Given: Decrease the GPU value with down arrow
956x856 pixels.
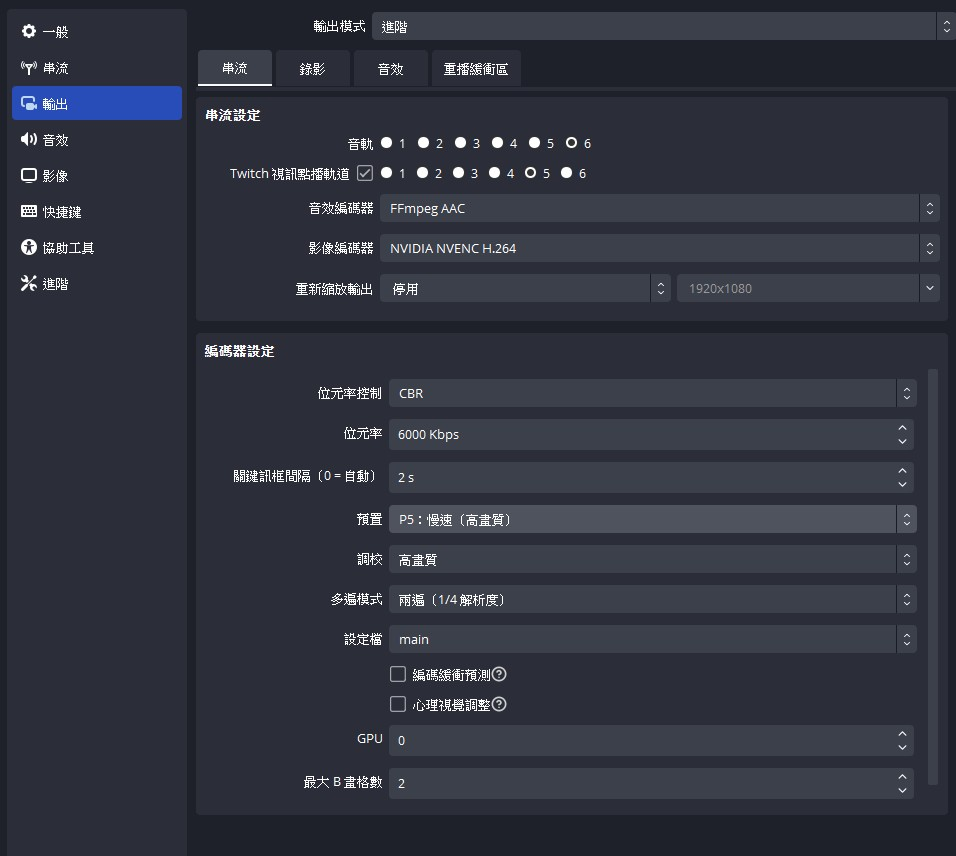Looking at the screenshot, I should tap(902, 747).
